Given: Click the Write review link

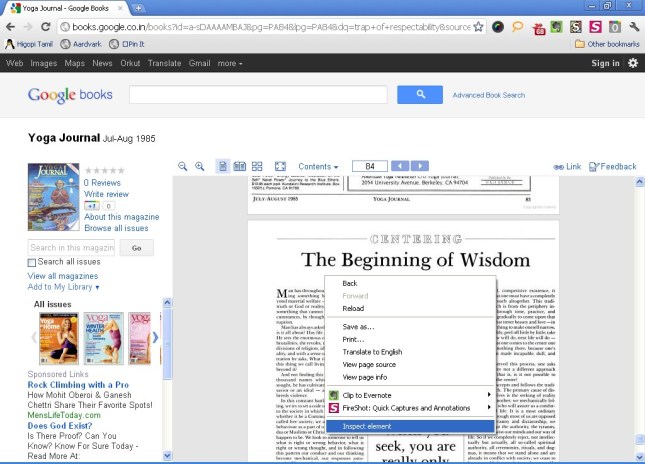Looking at the screenshot, I should [106, 194].
